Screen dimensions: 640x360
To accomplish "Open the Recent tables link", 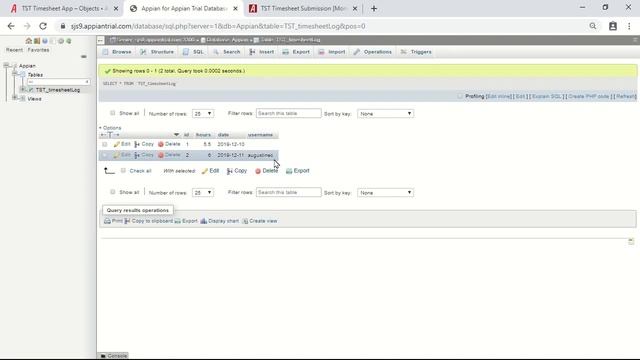I will [x=14, y=50].
